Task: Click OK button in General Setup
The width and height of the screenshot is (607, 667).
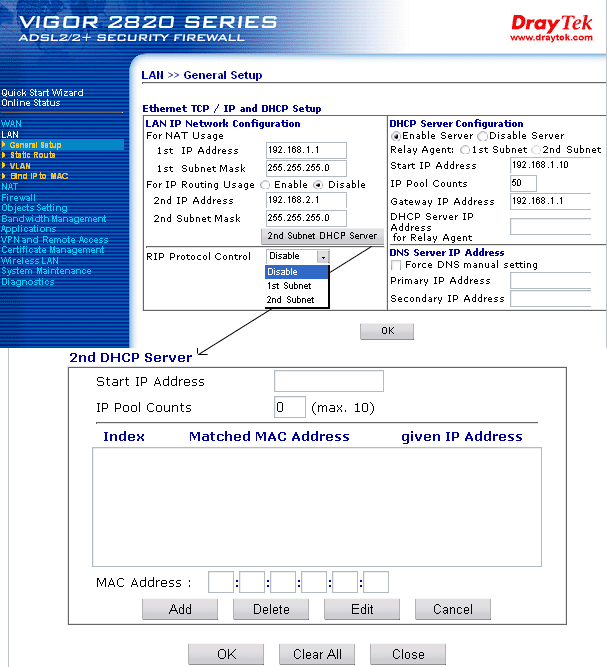Action: pyautogui.click(x=387, y=331)
